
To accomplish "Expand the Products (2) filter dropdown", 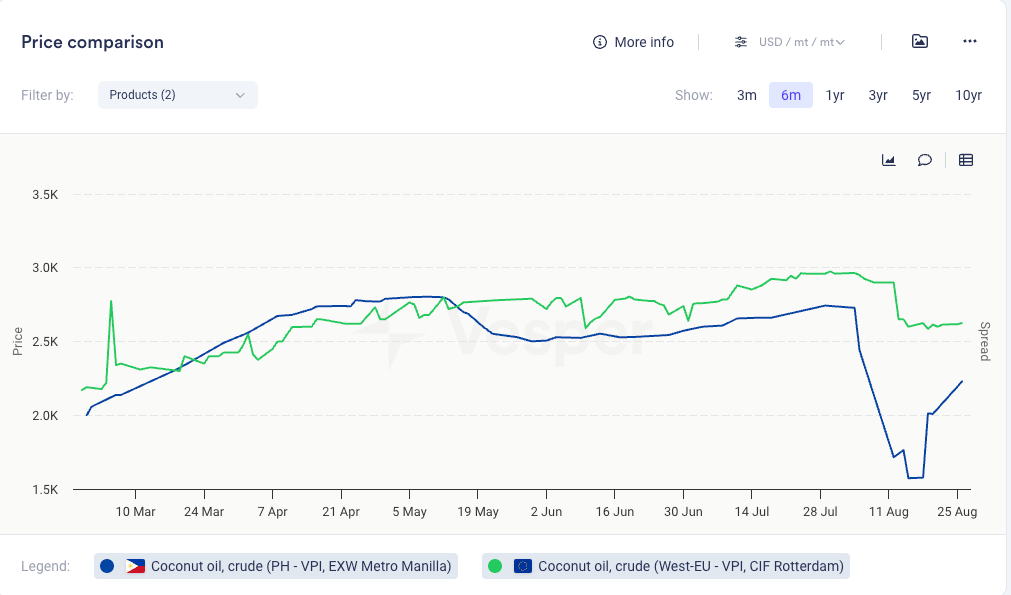I will point(178,95).
